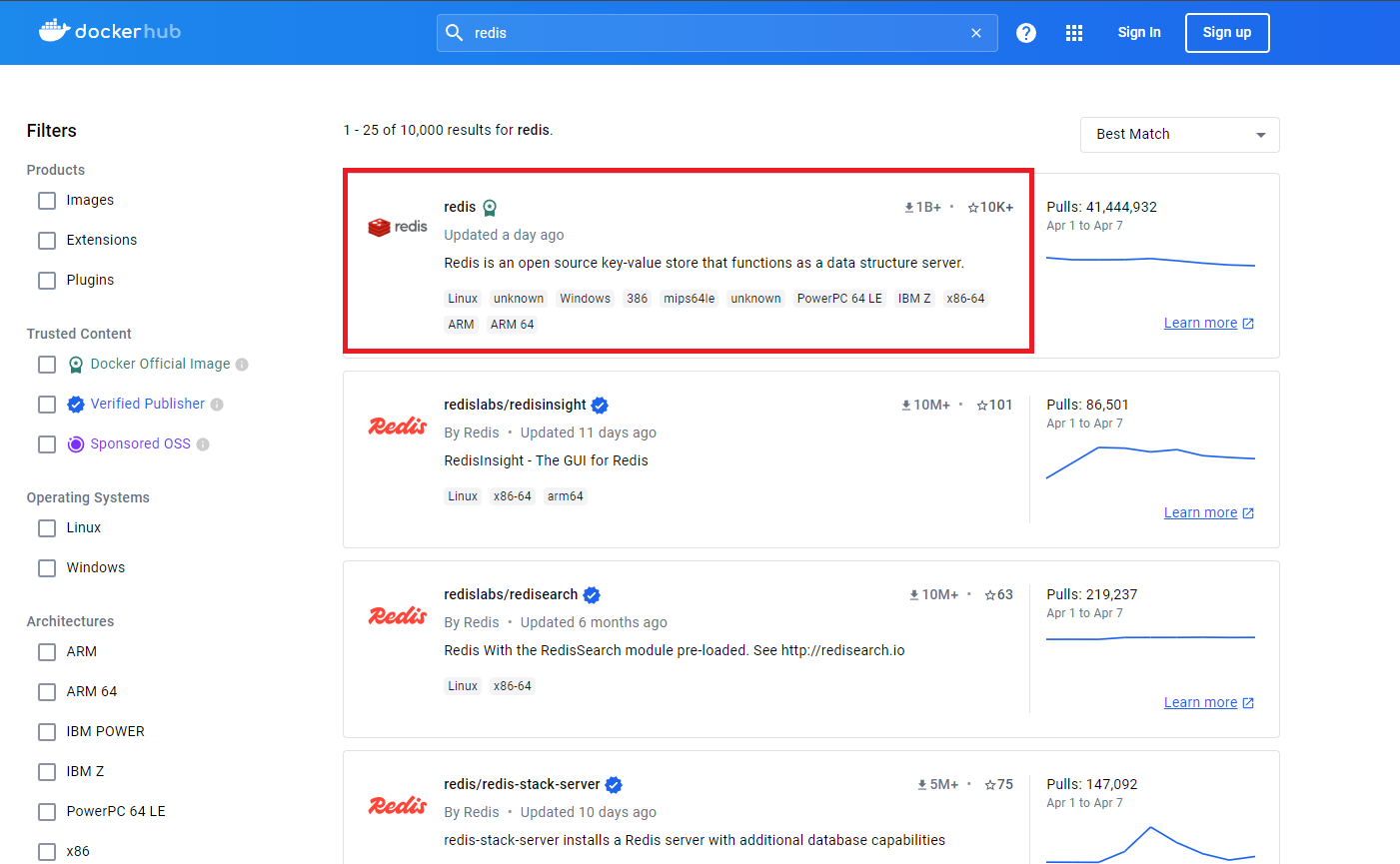This screenshot has width=1400, height=864.
Task: Toggle the Images checkbox
Action: pyautogui.click(x=47, y=201)
